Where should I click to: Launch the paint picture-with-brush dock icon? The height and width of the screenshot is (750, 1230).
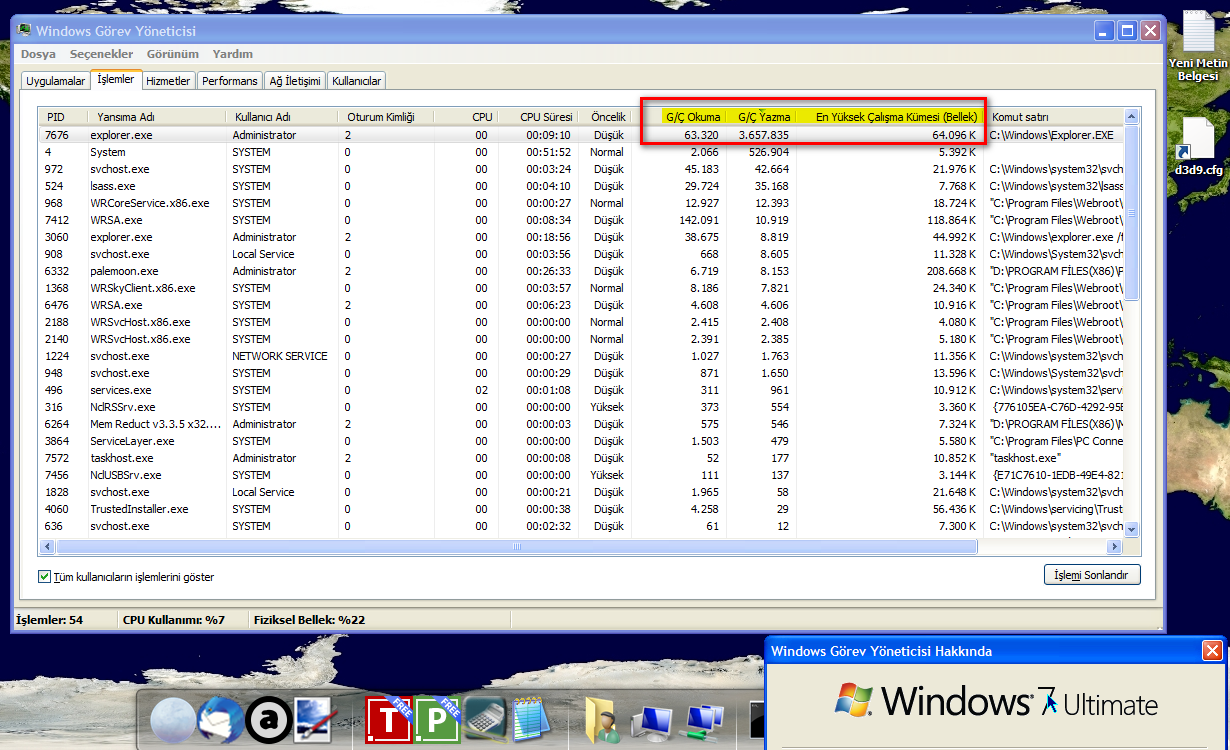(316, 720)
